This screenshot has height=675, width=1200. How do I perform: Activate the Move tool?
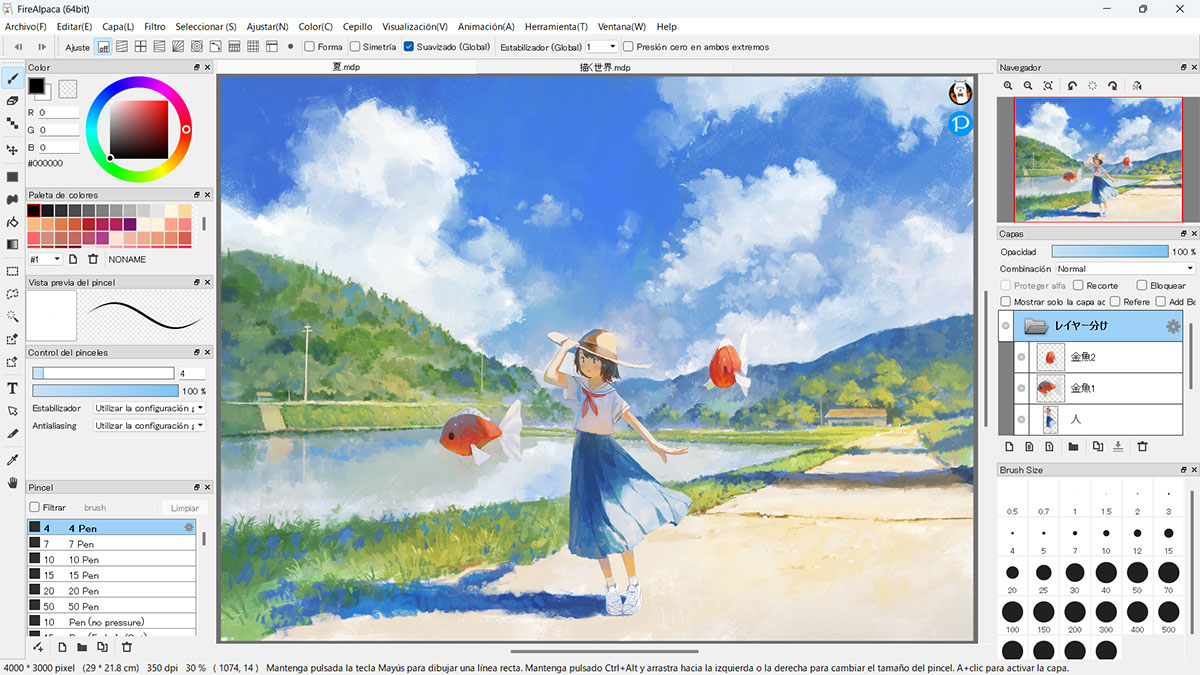13,150
